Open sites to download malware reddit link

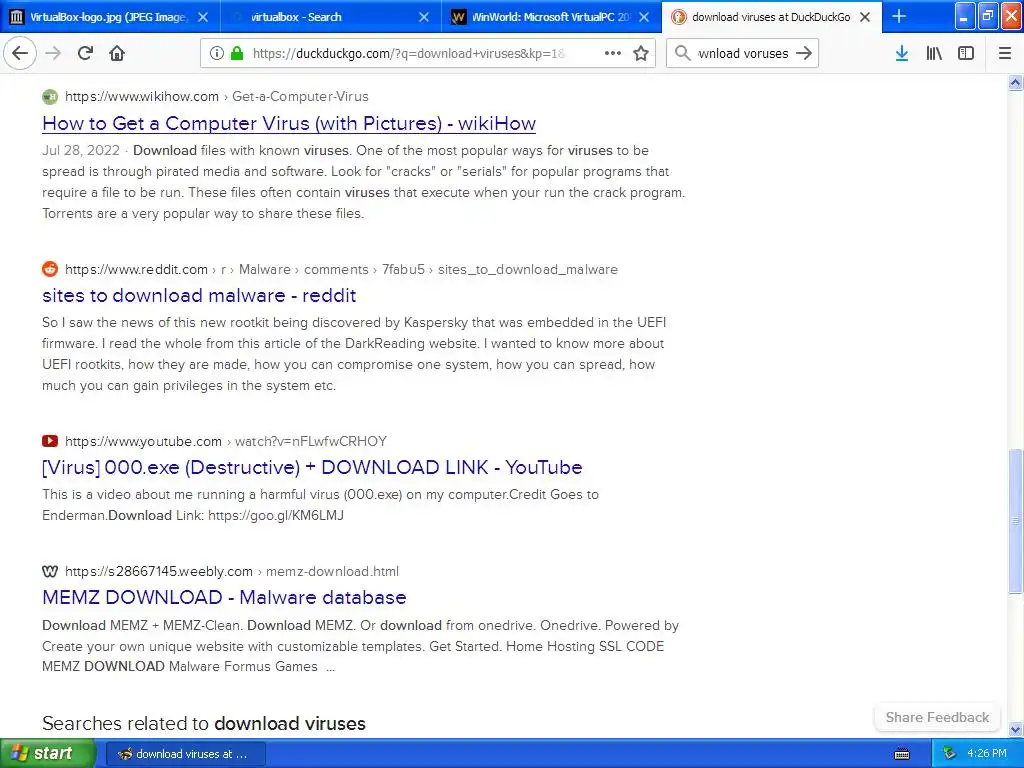click(199, 295)
